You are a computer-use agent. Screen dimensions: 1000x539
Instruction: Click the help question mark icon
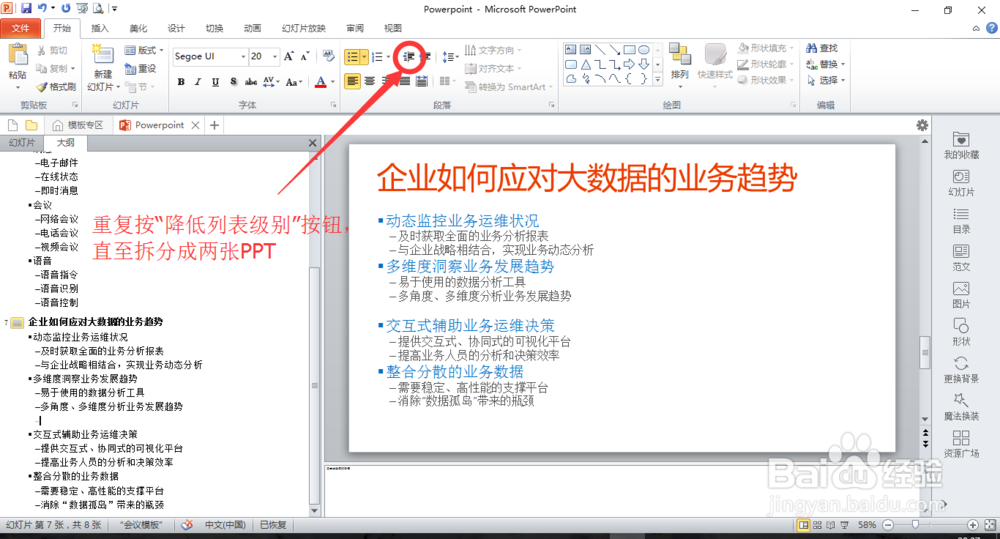click(x=992, y=28)
